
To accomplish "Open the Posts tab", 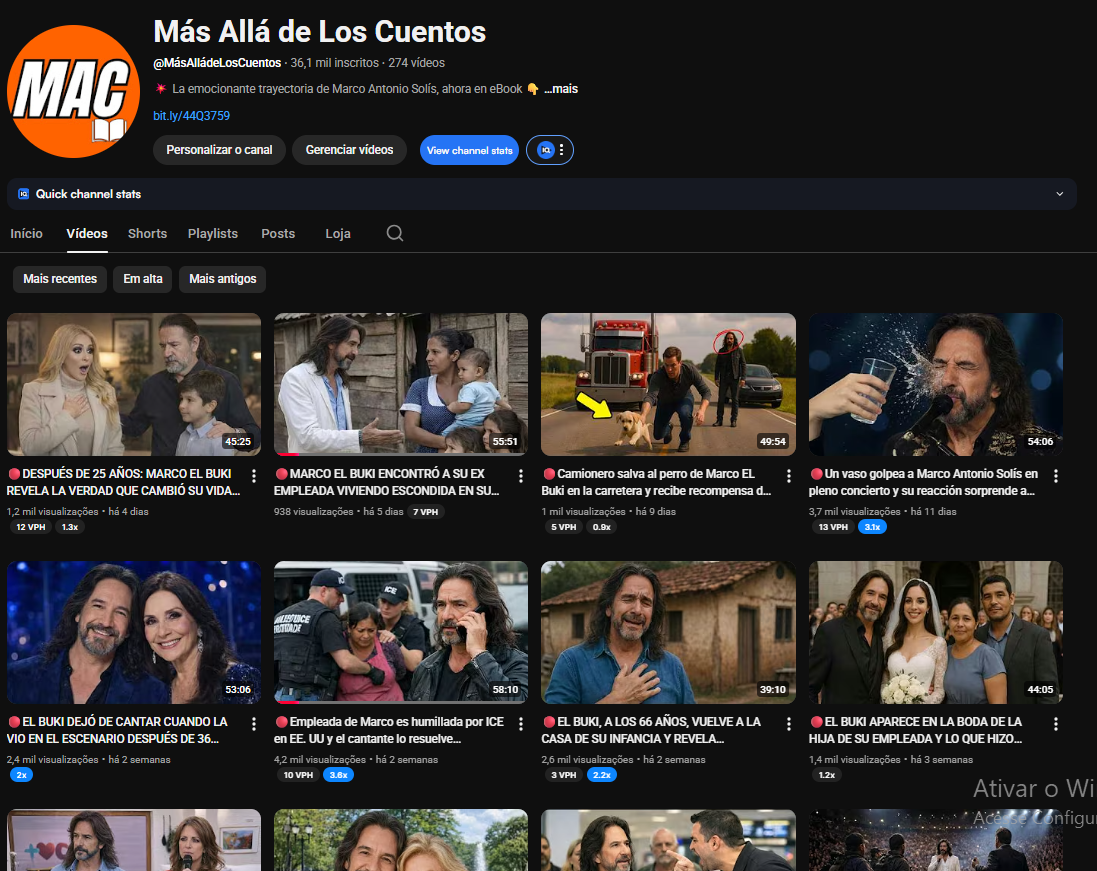I will (278, 234).
